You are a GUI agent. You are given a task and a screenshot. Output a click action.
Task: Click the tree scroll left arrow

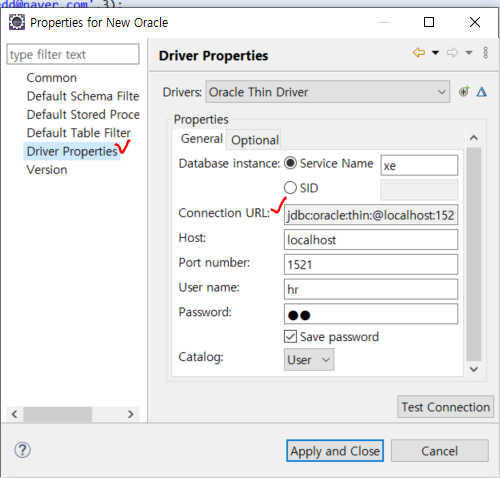click(x=14, y=414)
